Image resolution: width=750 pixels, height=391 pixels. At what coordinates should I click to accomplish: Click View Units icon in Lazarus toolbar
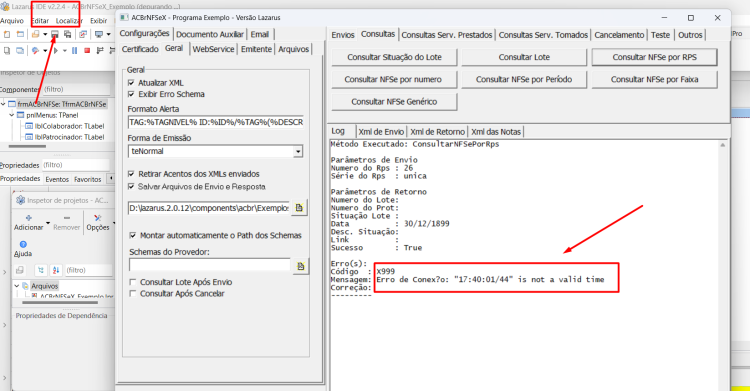7,50
